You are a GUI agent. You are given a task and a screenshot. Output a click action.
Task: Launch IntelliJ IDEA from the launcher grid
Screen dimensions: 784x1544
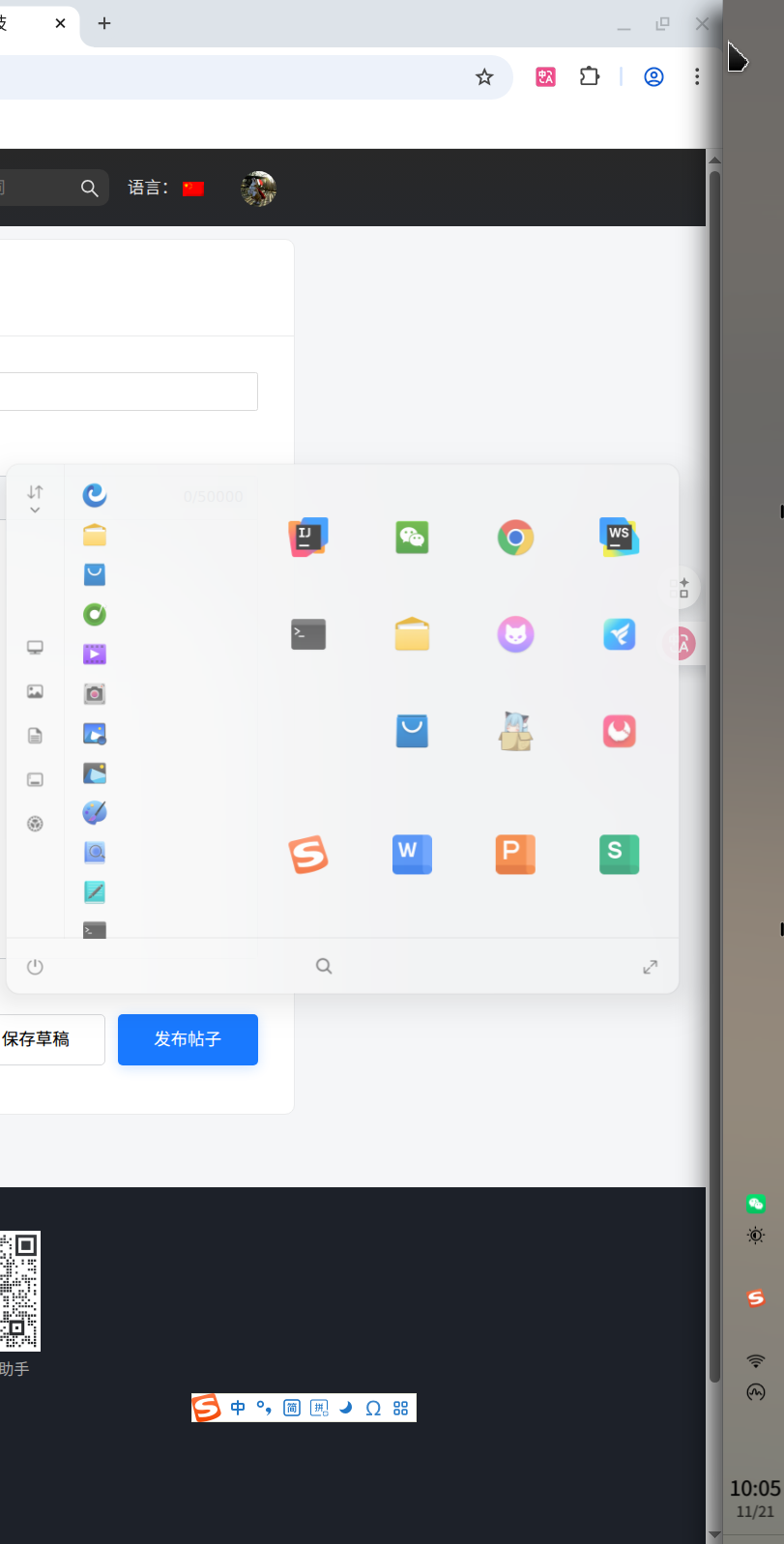(x=308, y=537)
